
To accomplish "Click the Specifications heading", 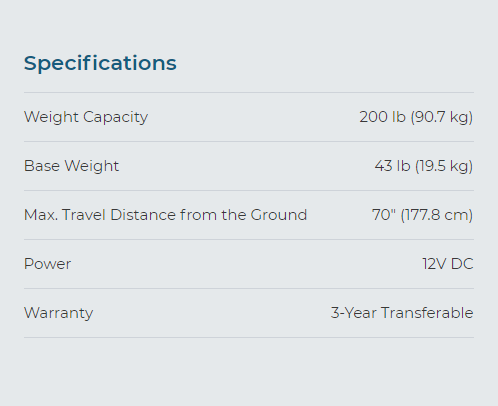I will 100,64.
